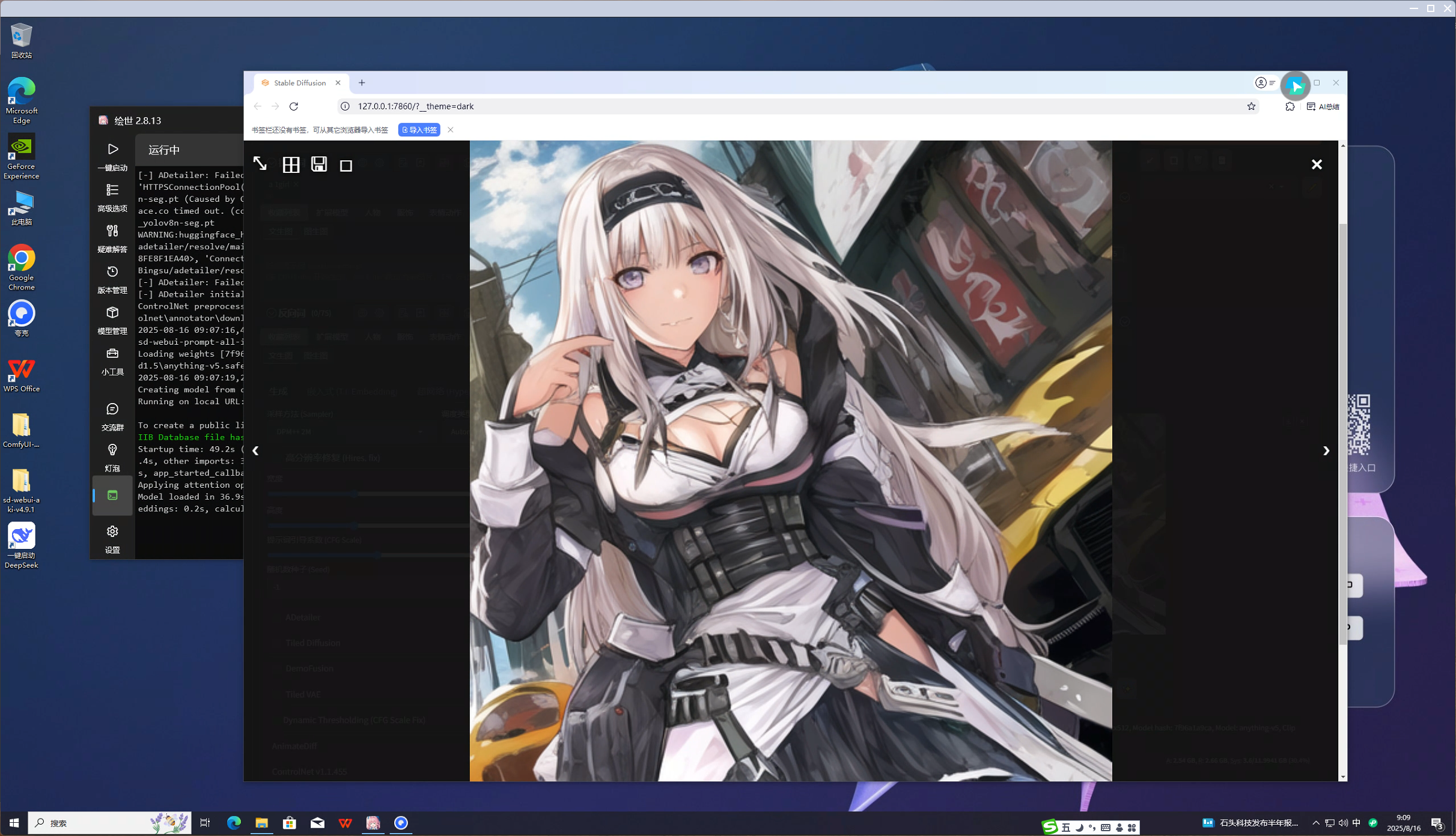
Task: Open 高级选项 in 绘世 launcher sidebar
Action: (x=112, y=198)
